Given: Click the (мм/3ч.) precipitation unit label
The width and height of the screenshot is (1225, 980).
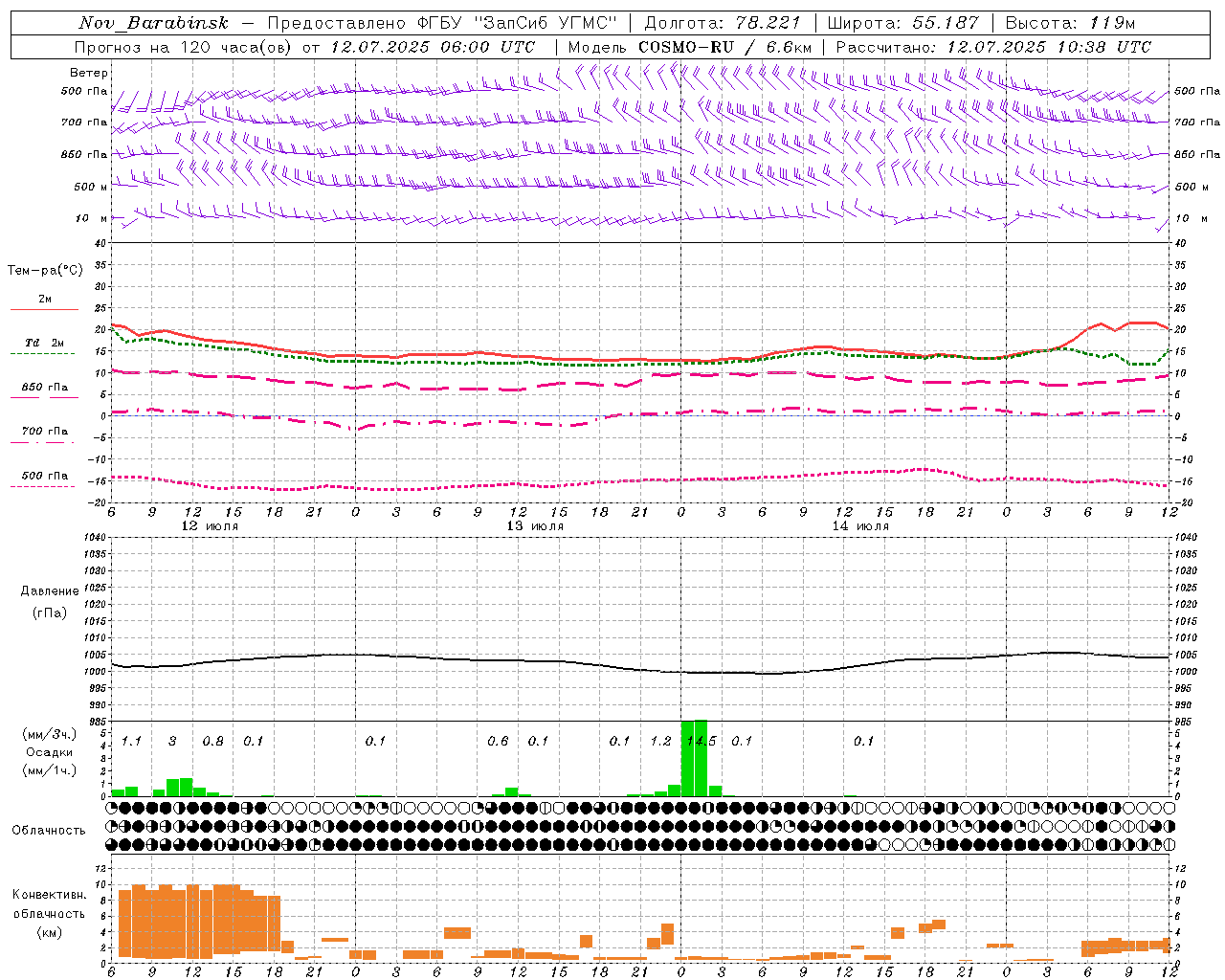Looking at the screenshot, I should (50, 734).
